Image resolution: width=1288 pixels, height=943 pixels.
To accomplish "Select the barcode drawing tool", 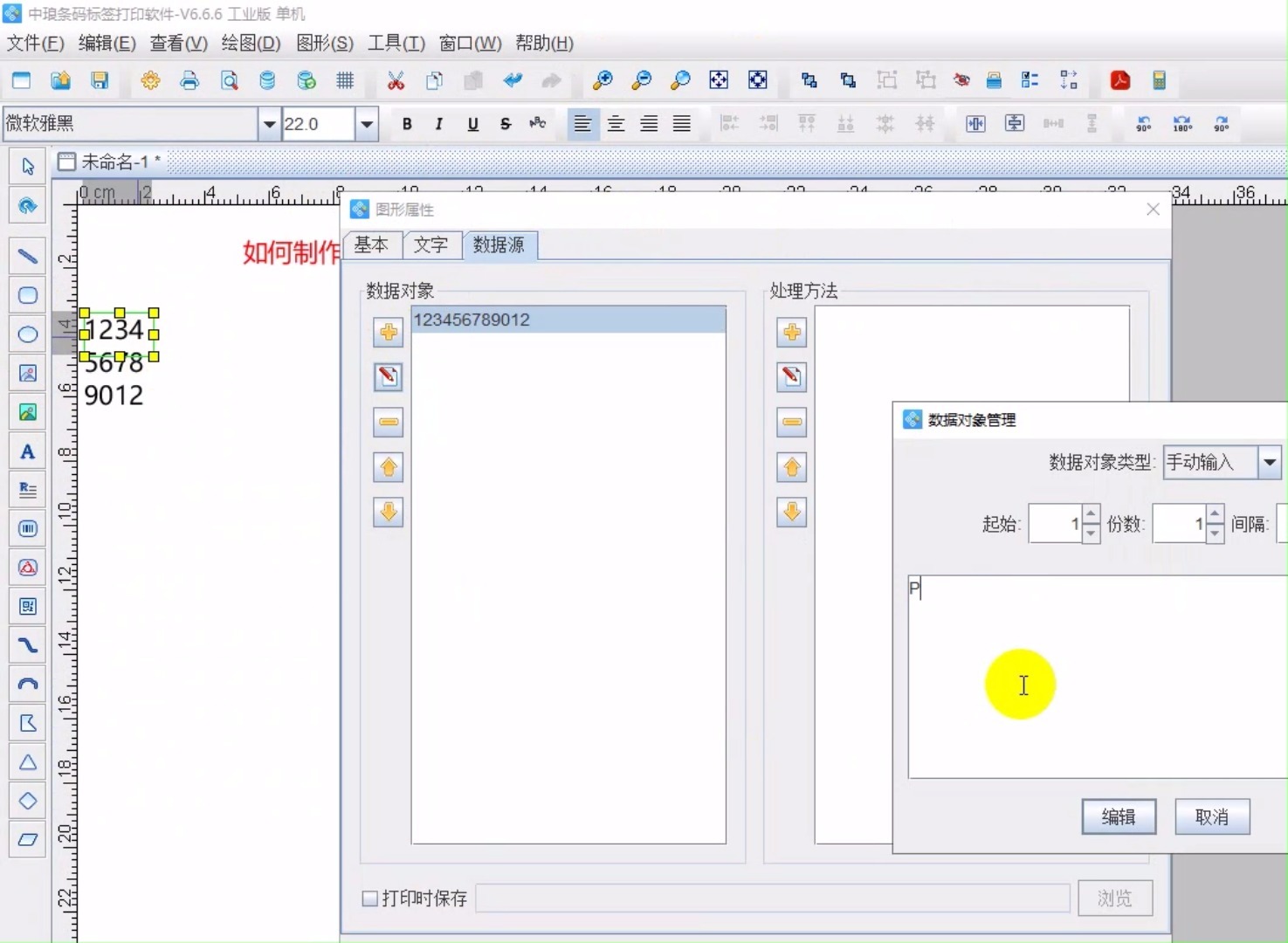I will 27,528.
